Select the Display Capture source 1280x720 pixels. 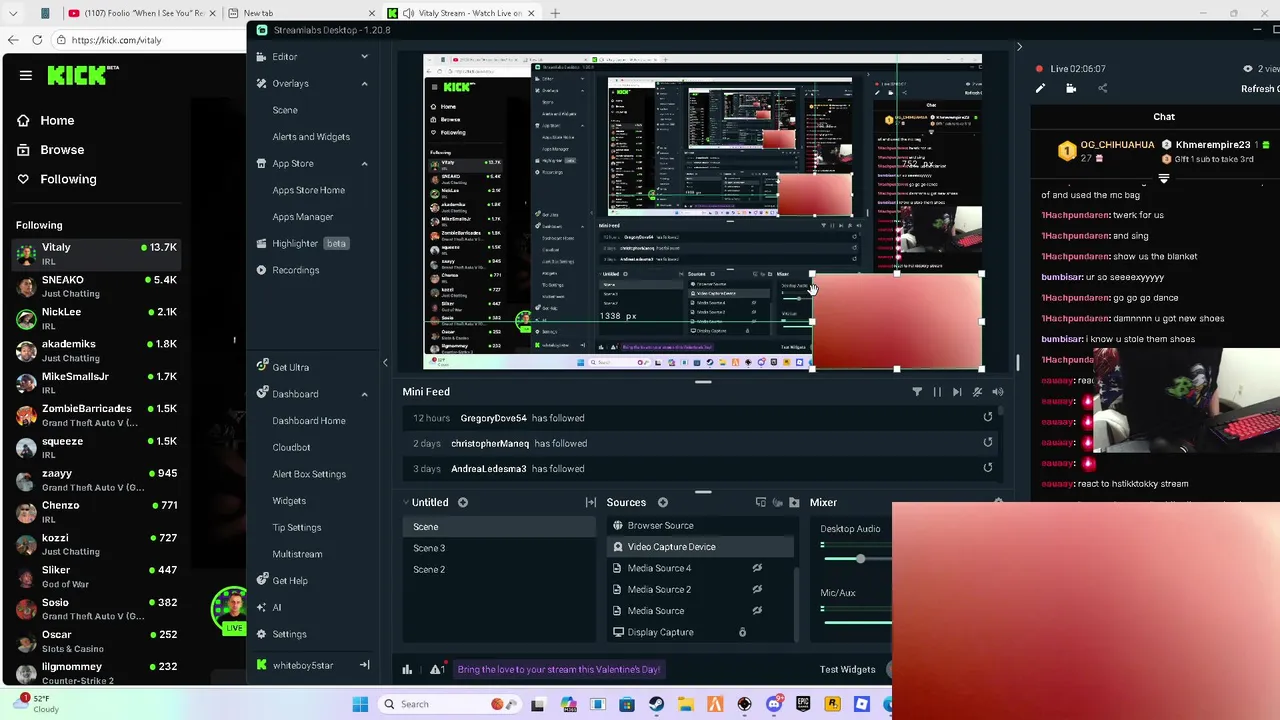pos(700,632)
